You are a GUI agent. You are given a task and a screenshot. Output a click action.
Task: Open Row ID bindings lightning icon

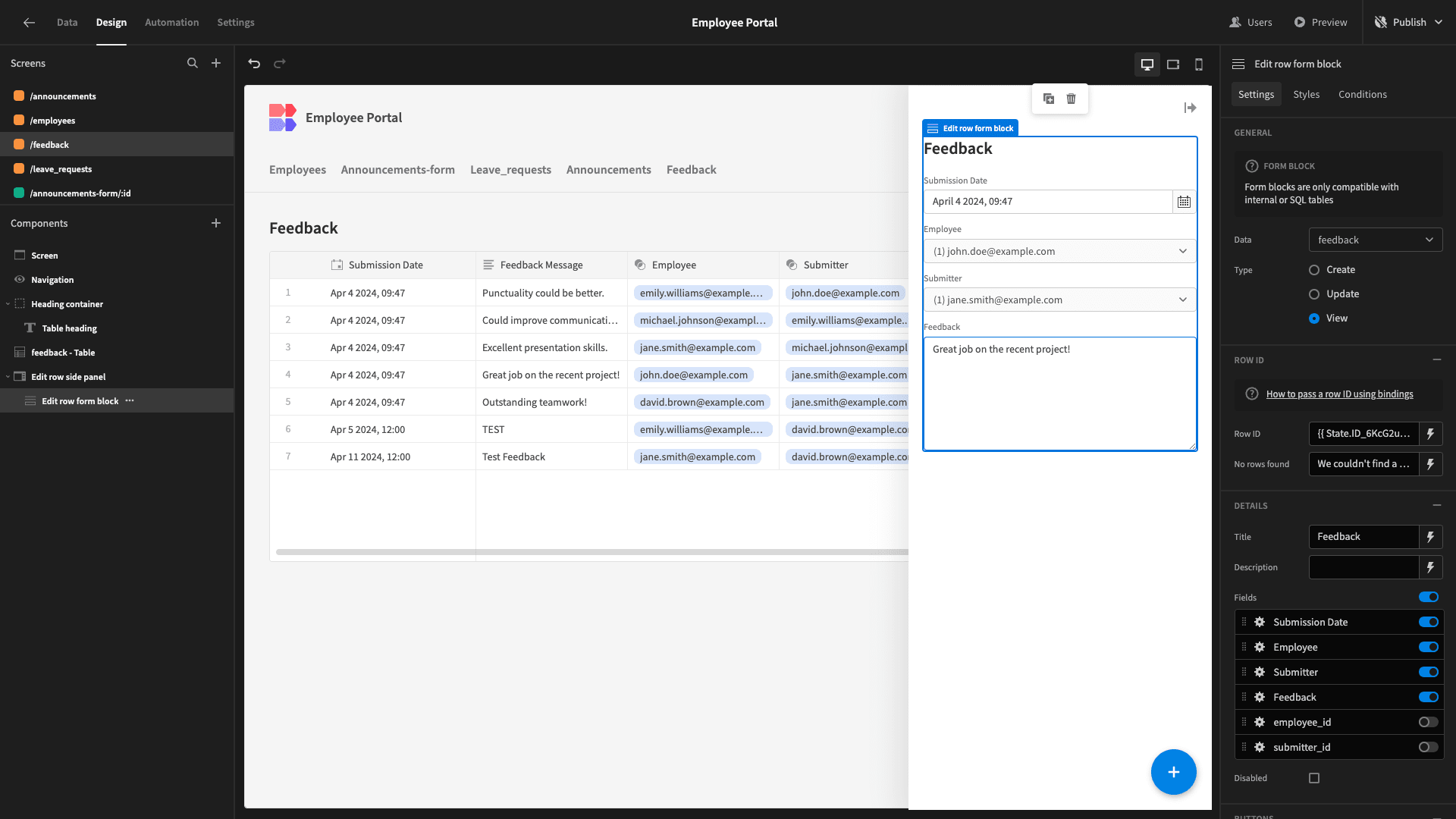pos(1430,434)
